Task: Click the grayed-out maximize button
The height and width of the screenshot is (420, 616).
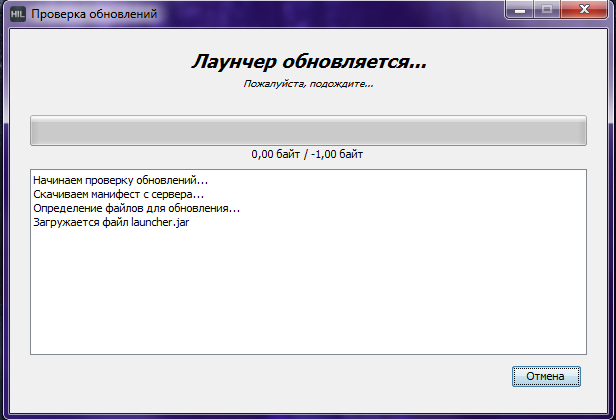Action: 545,11
